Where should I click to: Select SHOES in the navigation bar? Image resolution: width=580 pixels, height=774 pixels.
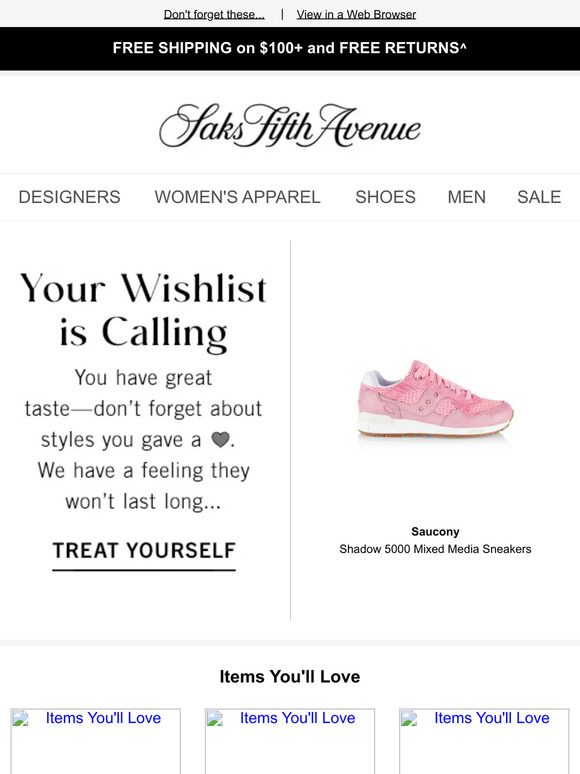[x=386, y=197]
